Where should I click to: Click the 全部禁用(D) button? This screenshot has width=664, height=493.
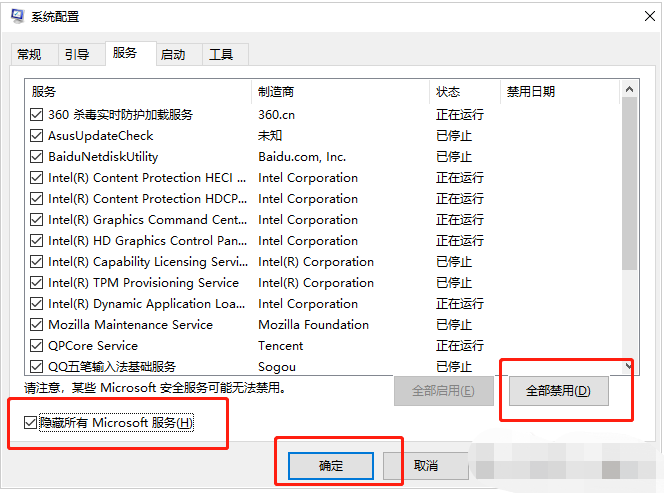[559, 391]
